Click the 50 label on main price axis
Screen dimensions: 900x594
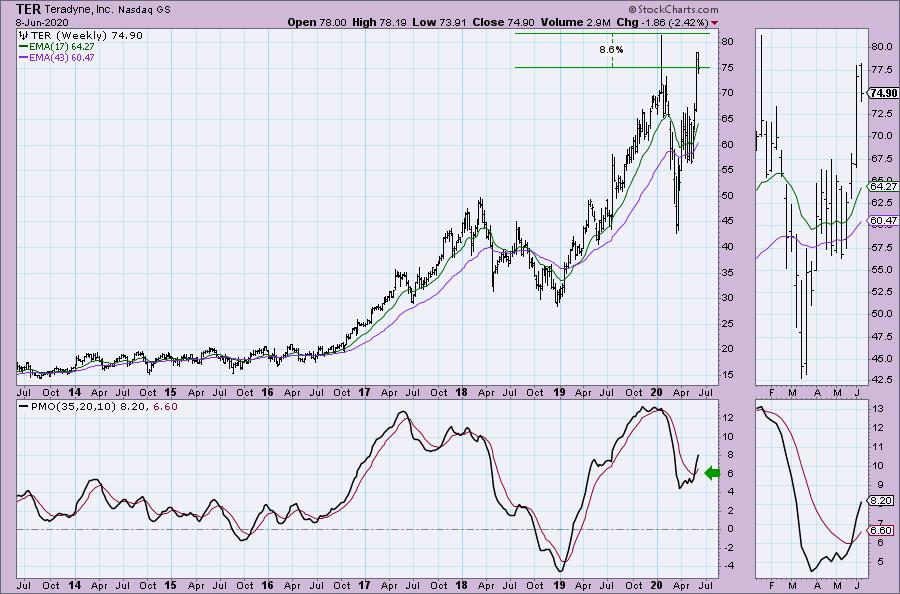pos(727,195)
